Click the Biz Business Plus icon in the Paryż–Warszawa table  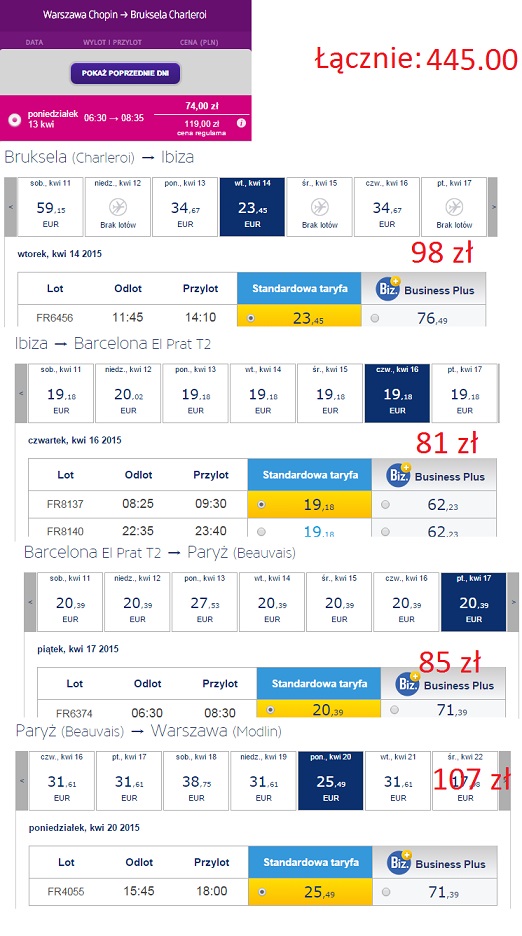[398, 863]
